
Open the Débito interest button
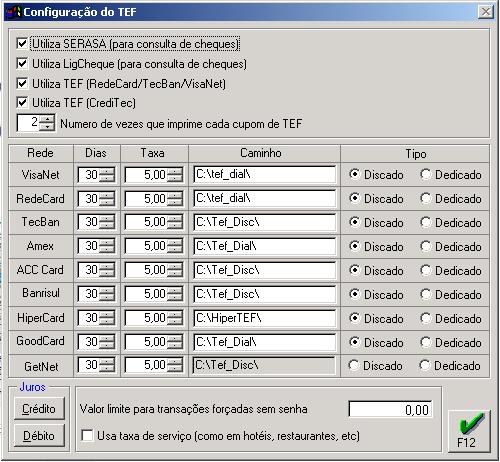tap(39, 436)
